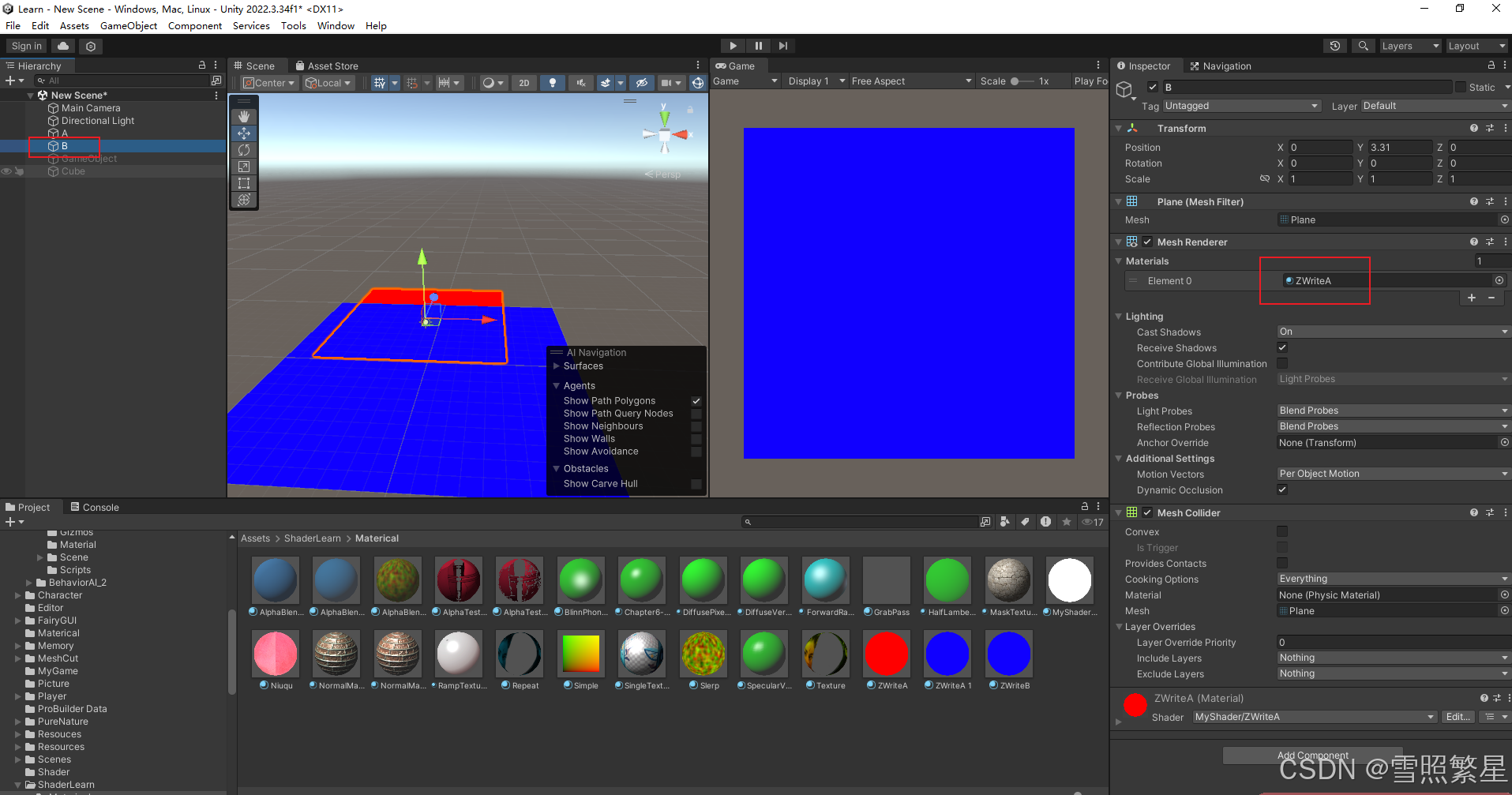Screen dimensions: 1512x795
Task: Toggle Provides Contacts checkbox
Action: tap(1282, 563)
